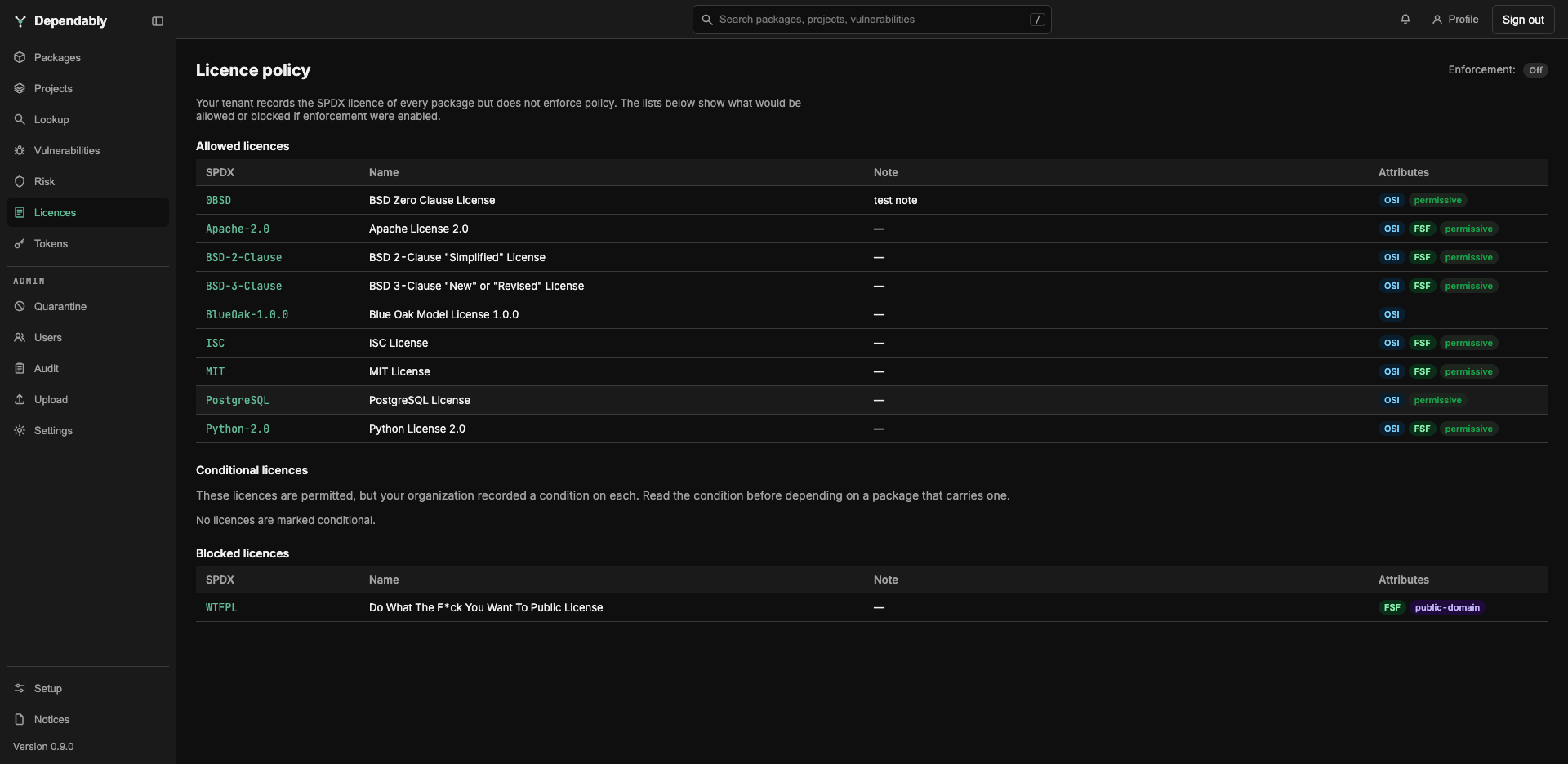Screen dimensions: 1568x764
Task: Open the WTFPL blocked licence link
Action: [x=221, y=607]
